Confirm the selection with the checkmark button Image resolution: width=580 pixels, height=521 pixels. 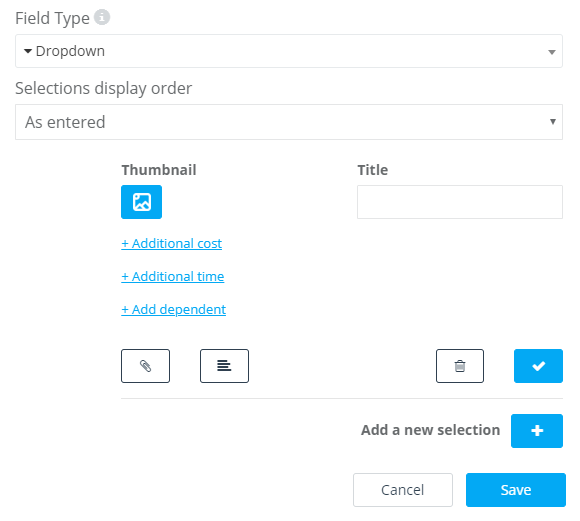[x=538, y=366]
